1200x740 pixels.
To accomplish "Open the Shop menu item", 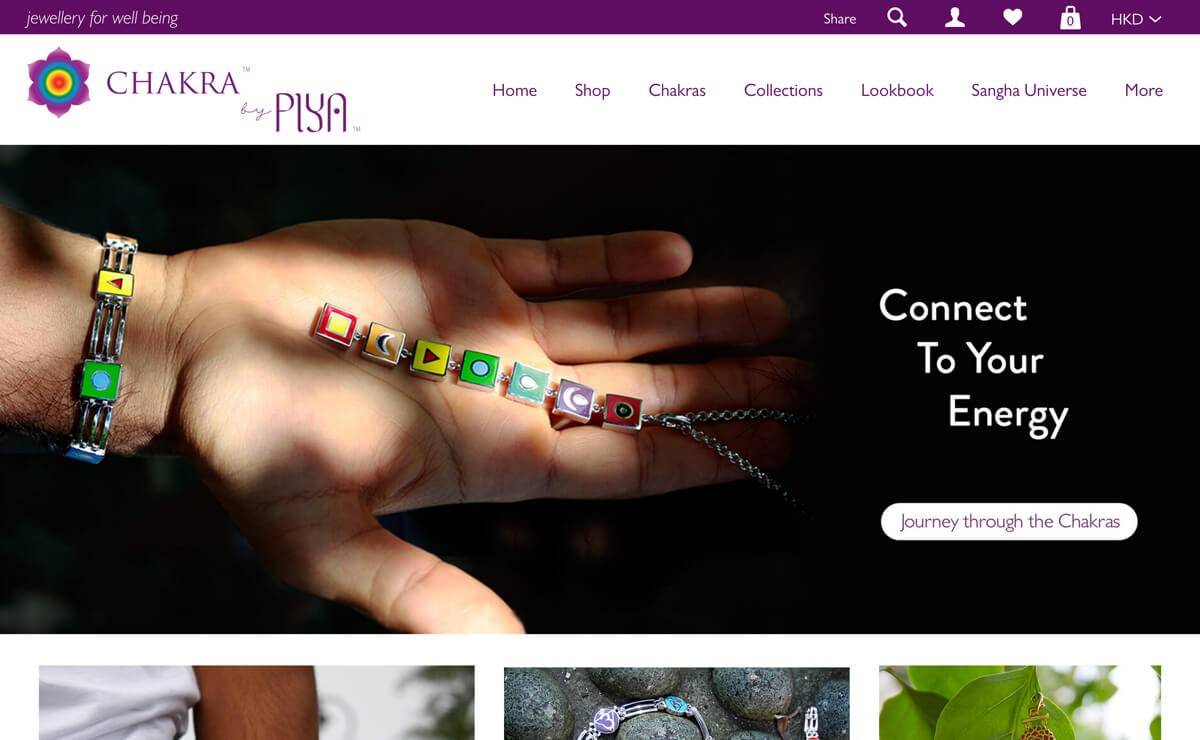I will (x=592, y=90).
